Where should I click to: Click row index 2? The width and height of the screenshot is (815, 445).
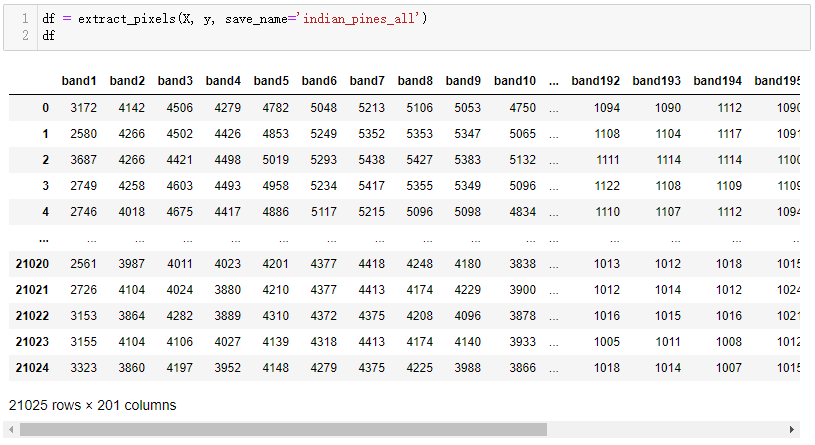(46, 160)
